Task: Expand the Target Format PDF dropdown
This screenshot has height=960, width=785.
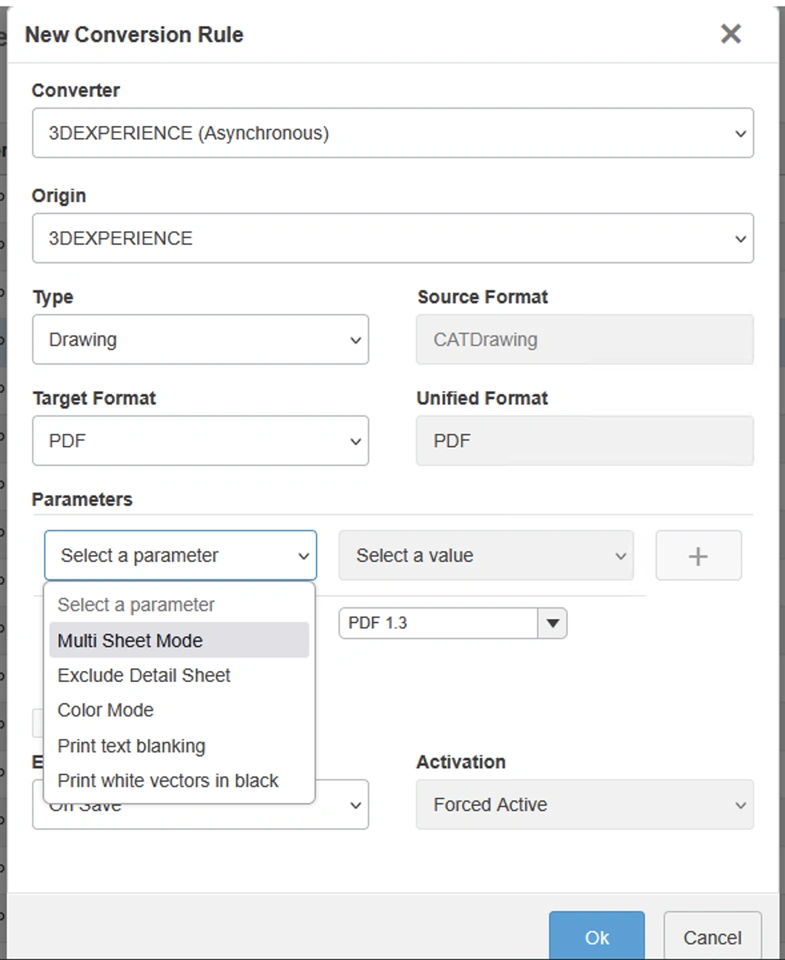Action: point(200,441)
